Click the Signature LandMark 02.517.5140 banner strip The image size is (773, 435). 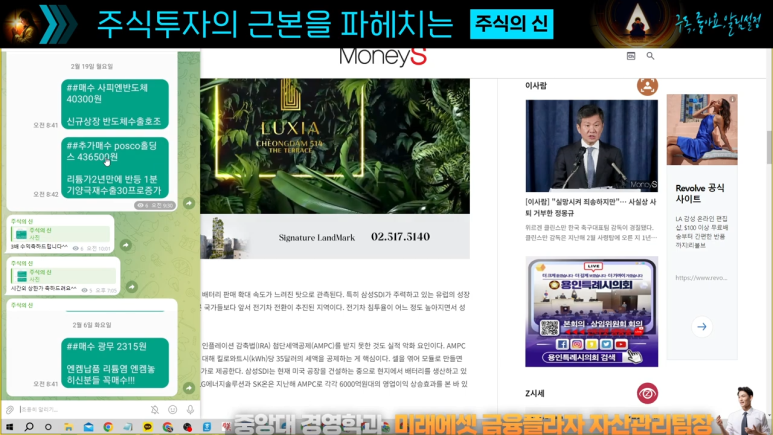[x=335, y=237]
